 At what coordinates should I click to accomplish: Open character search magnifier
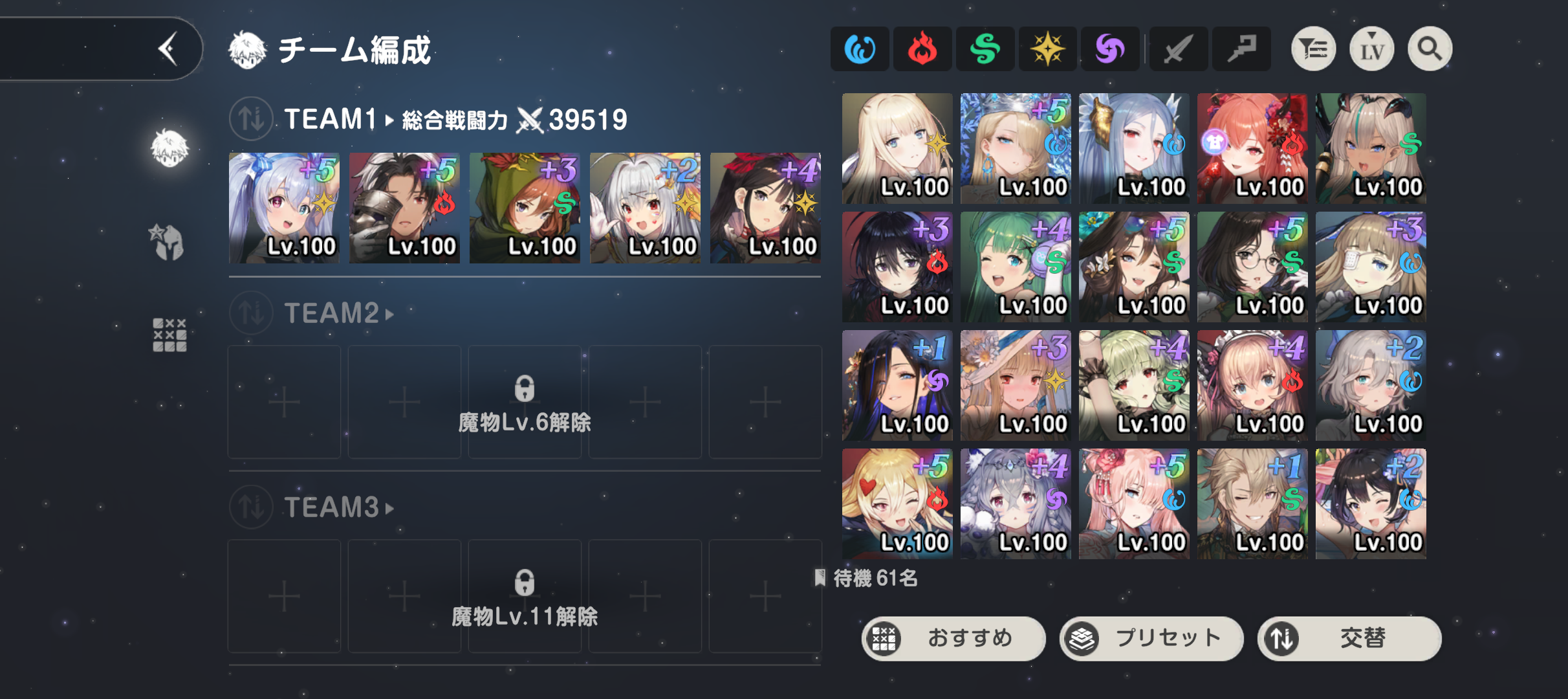pyautogui.click(x=1430, y=49)
